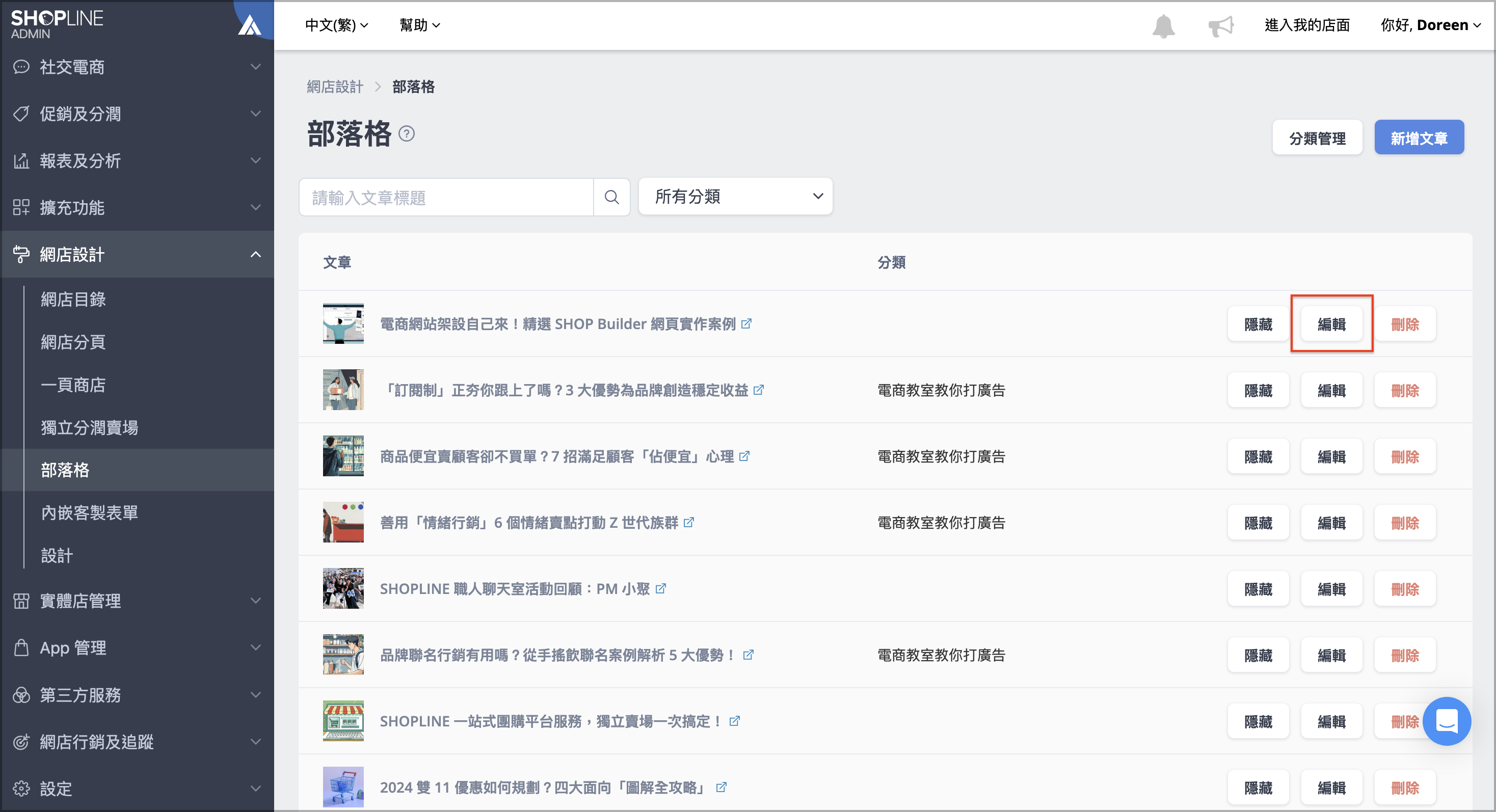Hide the 2024 雙 11 article

click(1258, 788)
